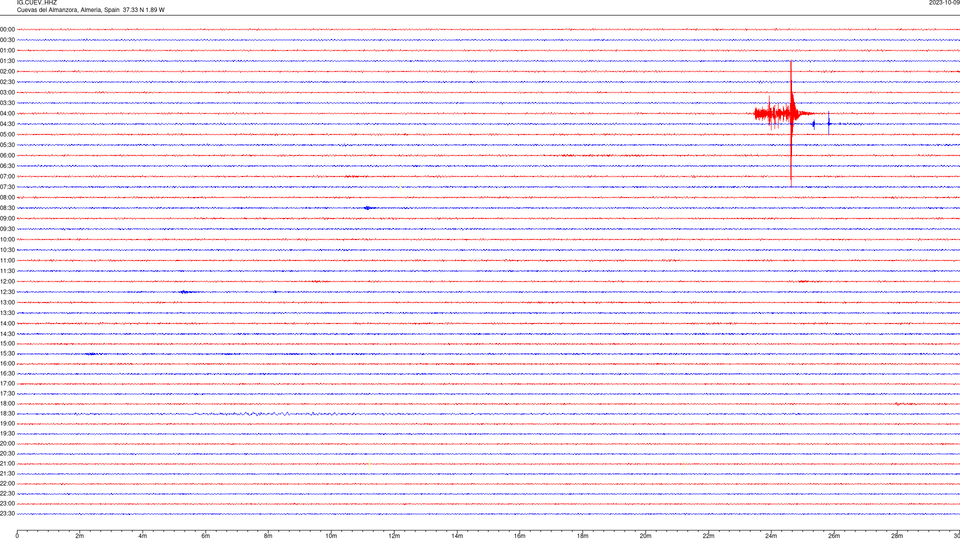Click the 14:00 time label
This screenshot has height=540, width=960.
pyautogui.click(x=7, y=323)
